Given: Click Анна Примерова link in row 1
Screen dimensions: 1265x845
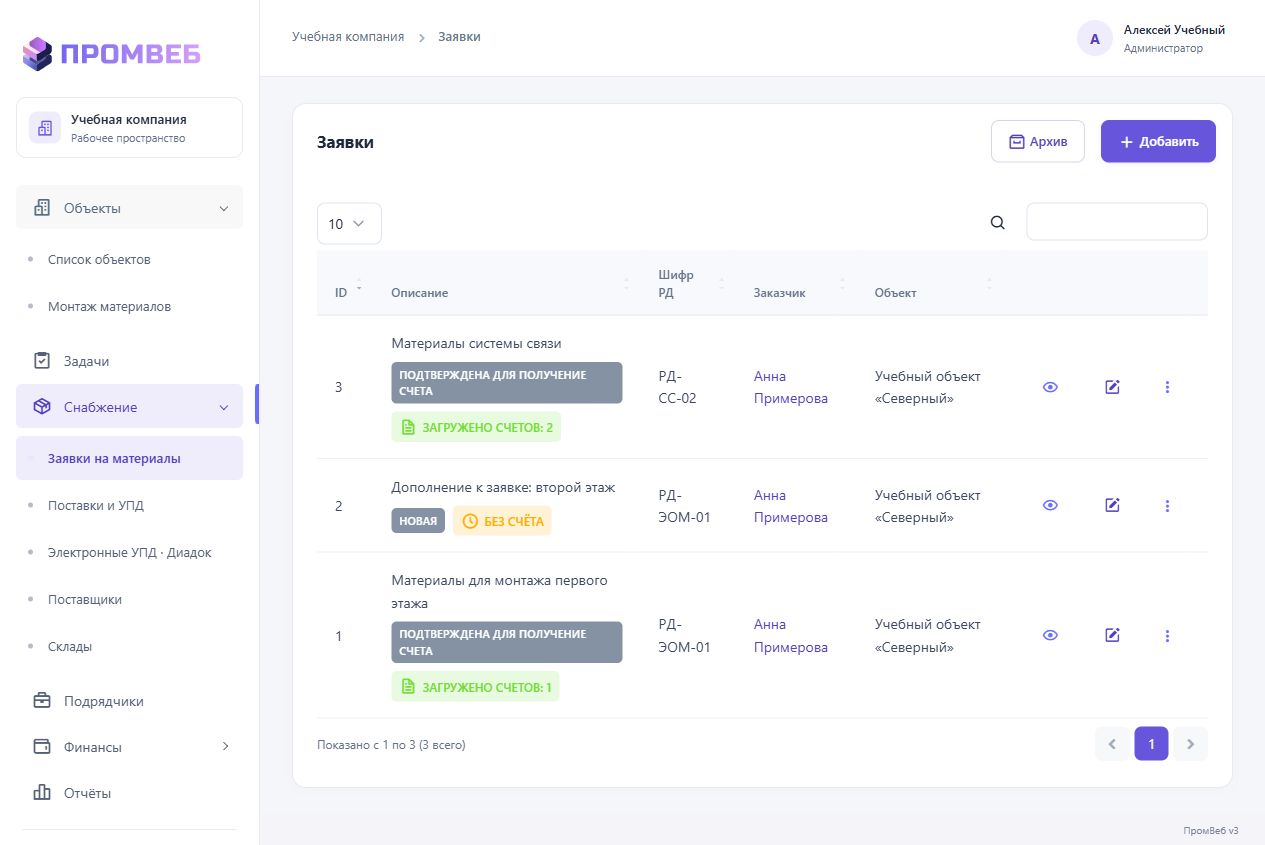Looking at the screenshot, I should 790,635.
